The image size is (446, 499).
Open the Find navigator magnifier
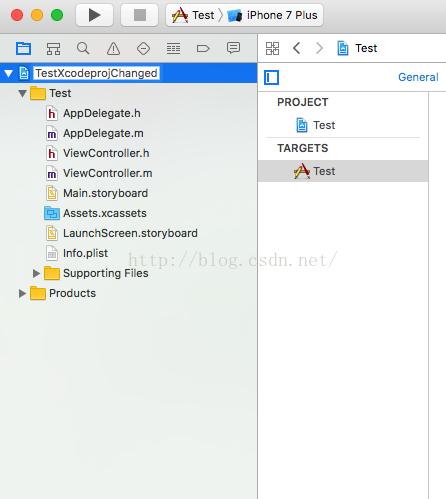coord(83,49)
